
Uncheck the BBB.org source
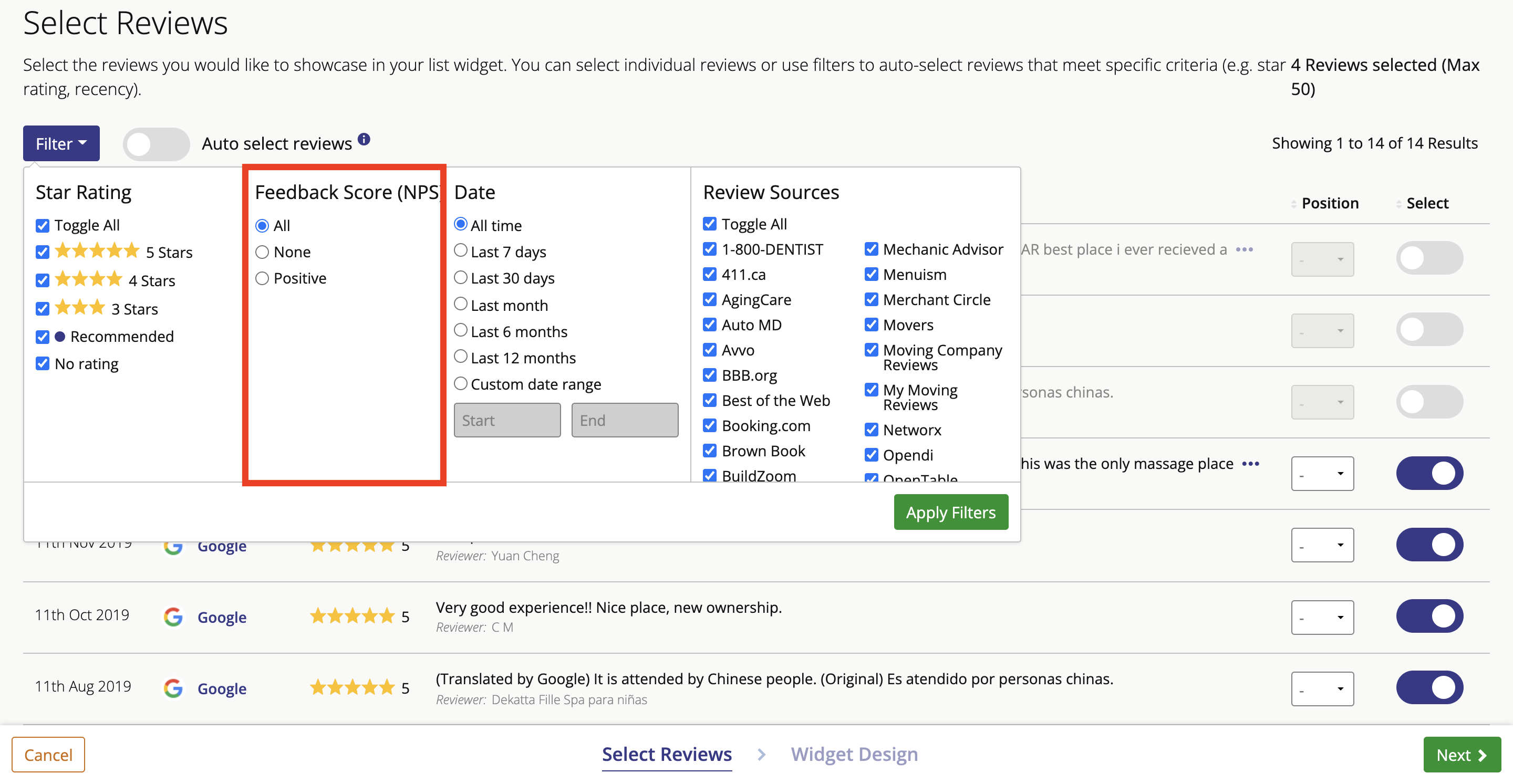(x=710, y=375)
